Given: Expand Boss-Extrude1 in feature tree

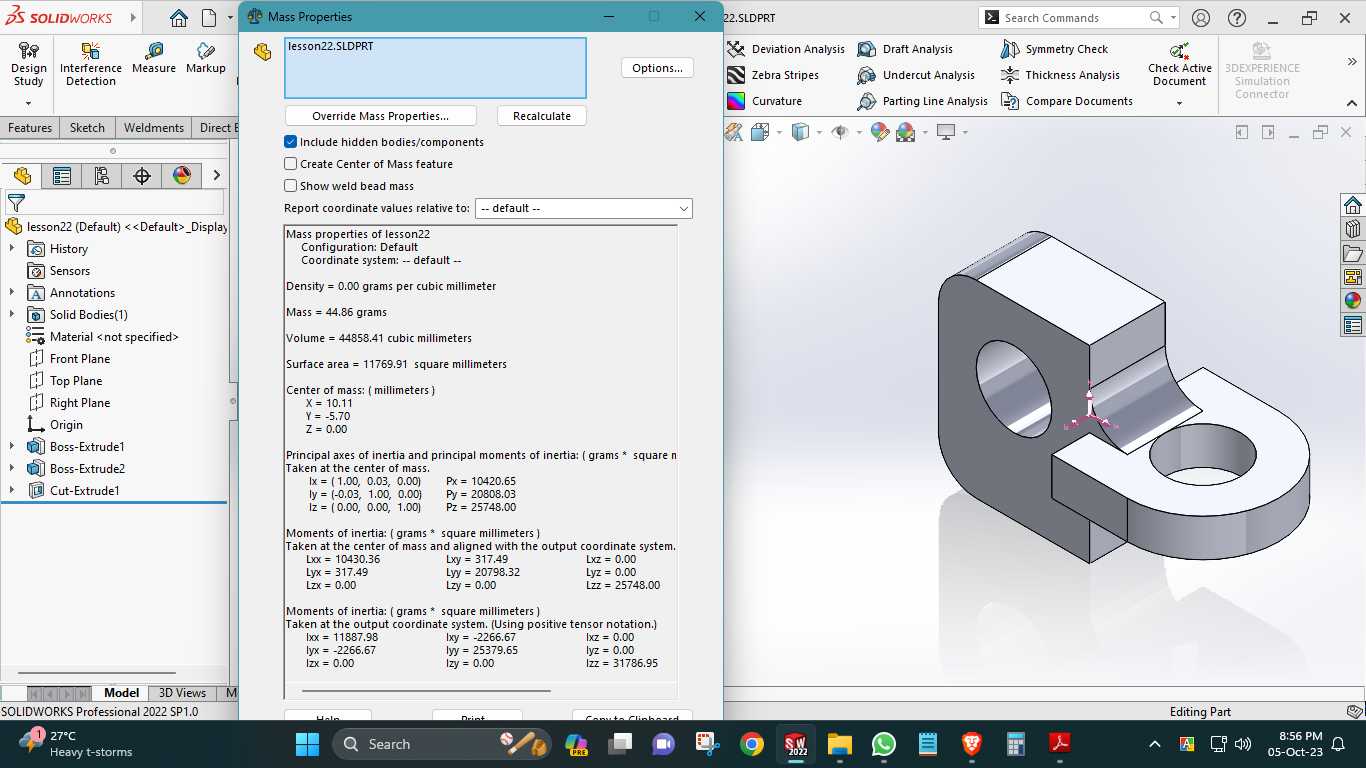Looking at the screenshot, I should [12, 447].
